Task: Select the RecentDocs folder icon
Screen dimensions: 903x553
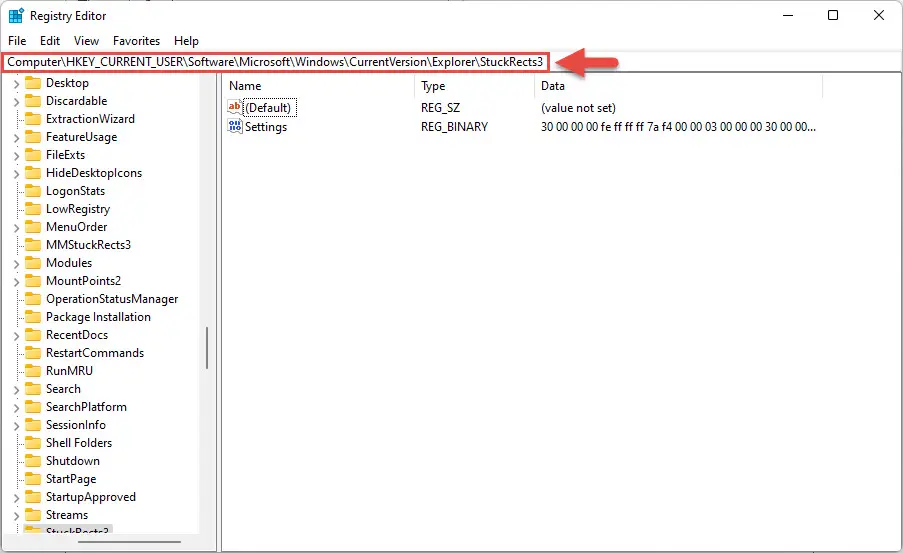Action: (33, 335)
